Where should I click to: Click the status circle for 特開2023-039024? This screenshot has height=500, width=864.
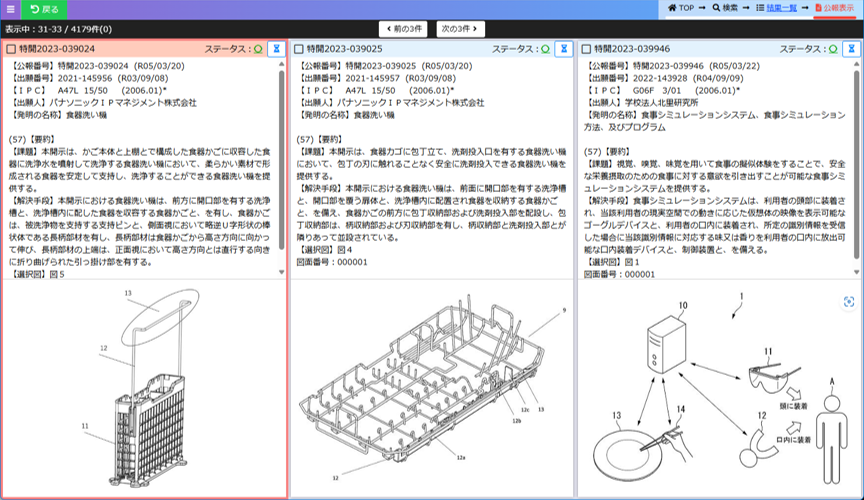point(258,49)
